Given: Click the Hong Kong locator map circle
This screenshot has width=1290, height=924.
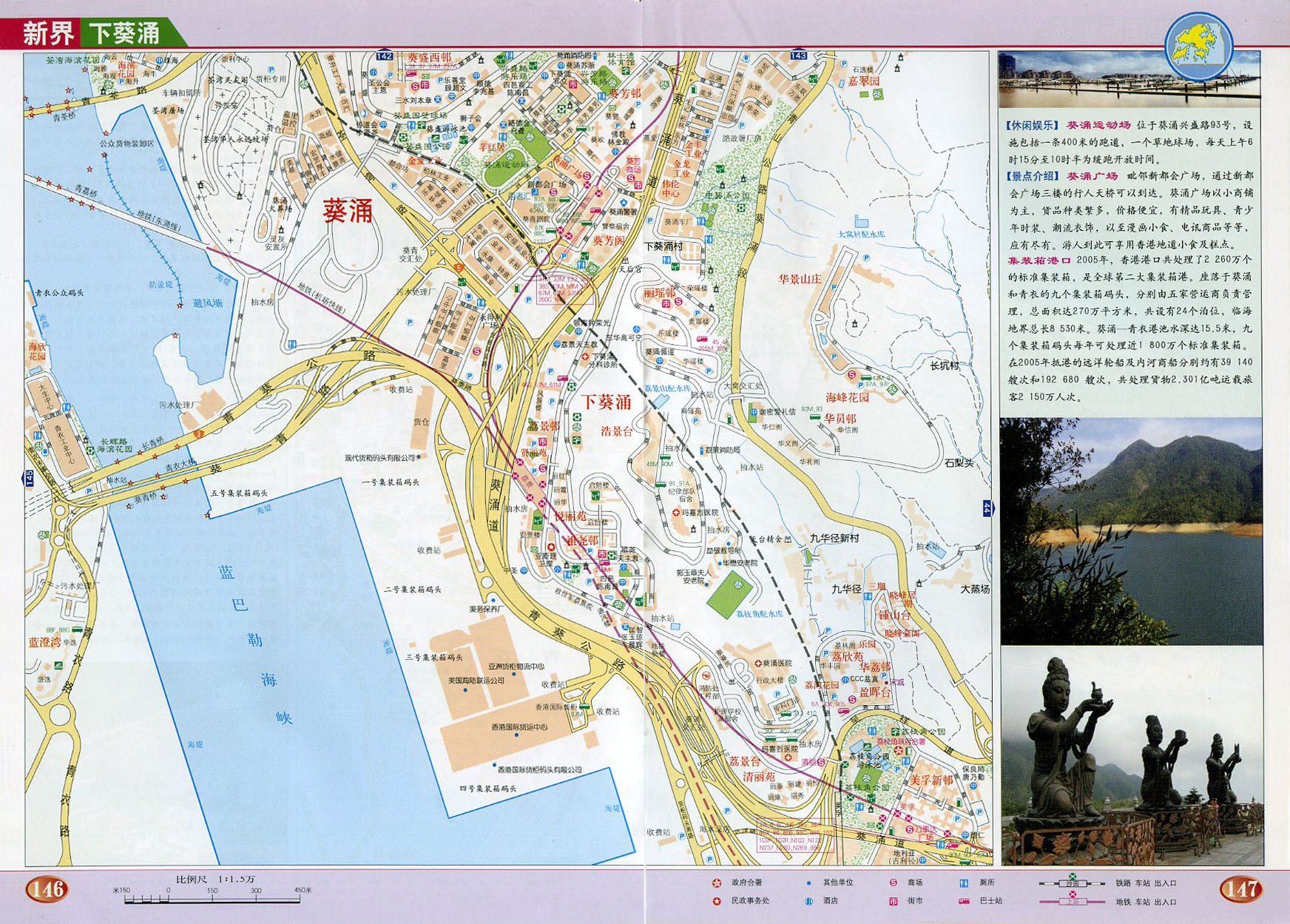Looking at the screenshot, I should [x=1198, y=46].
